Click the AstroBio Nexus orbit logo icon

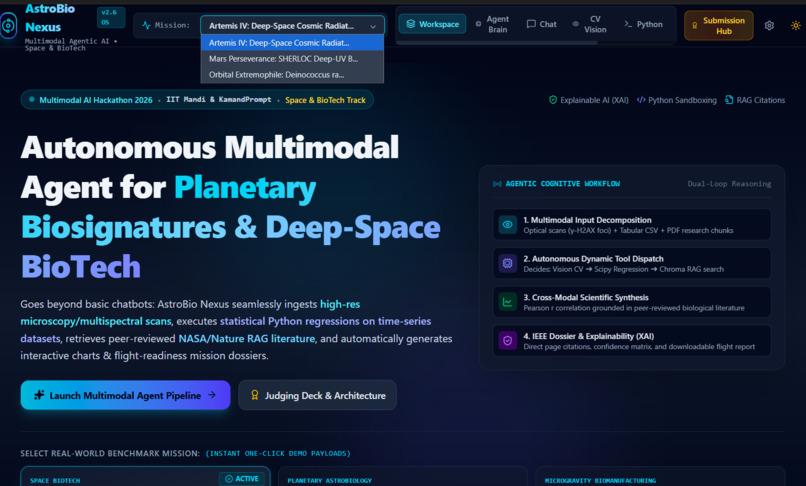click(8, 25)
